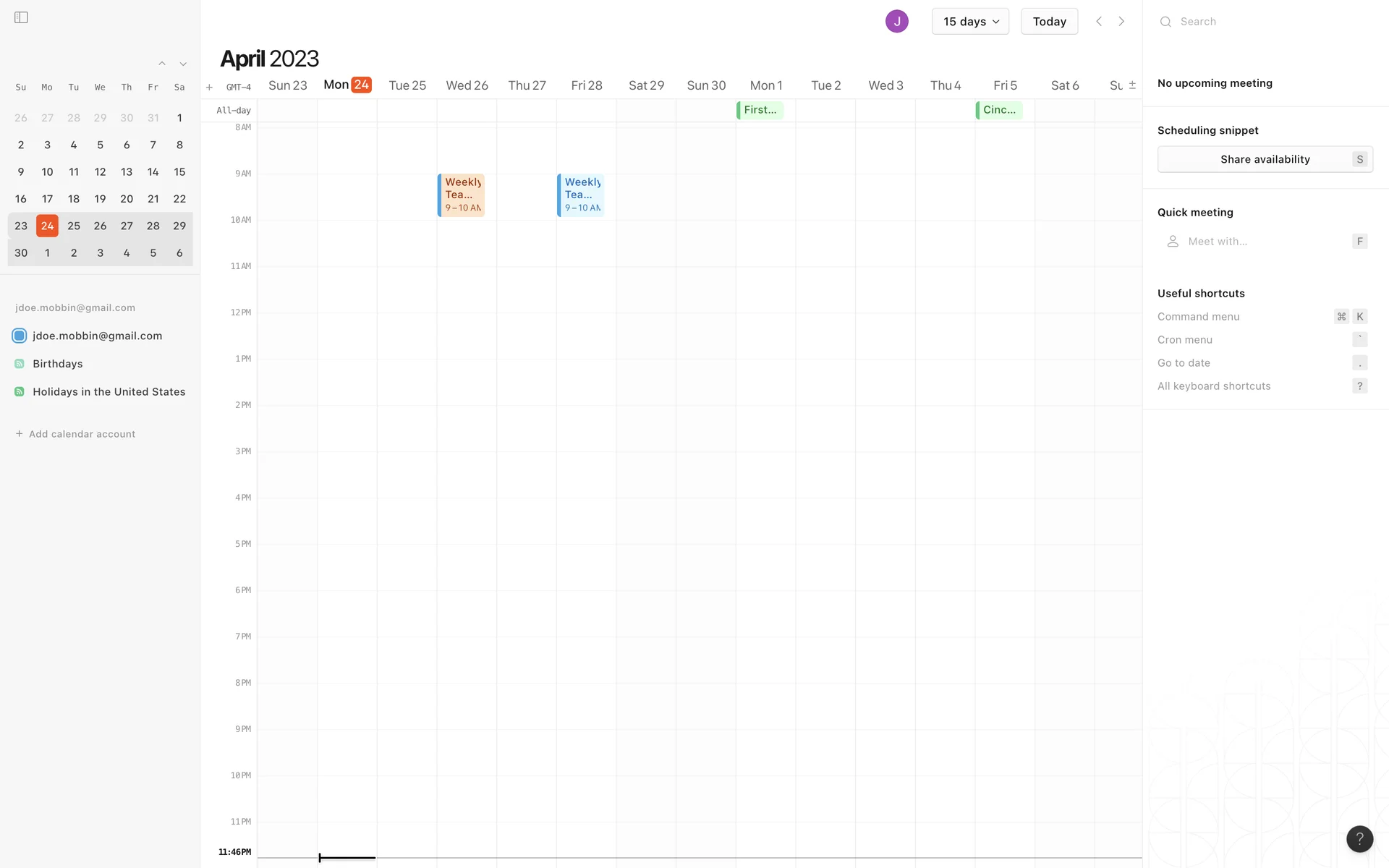Move mini calendar to next month
Screen dimensions: 1389x868
click(183, 64)
